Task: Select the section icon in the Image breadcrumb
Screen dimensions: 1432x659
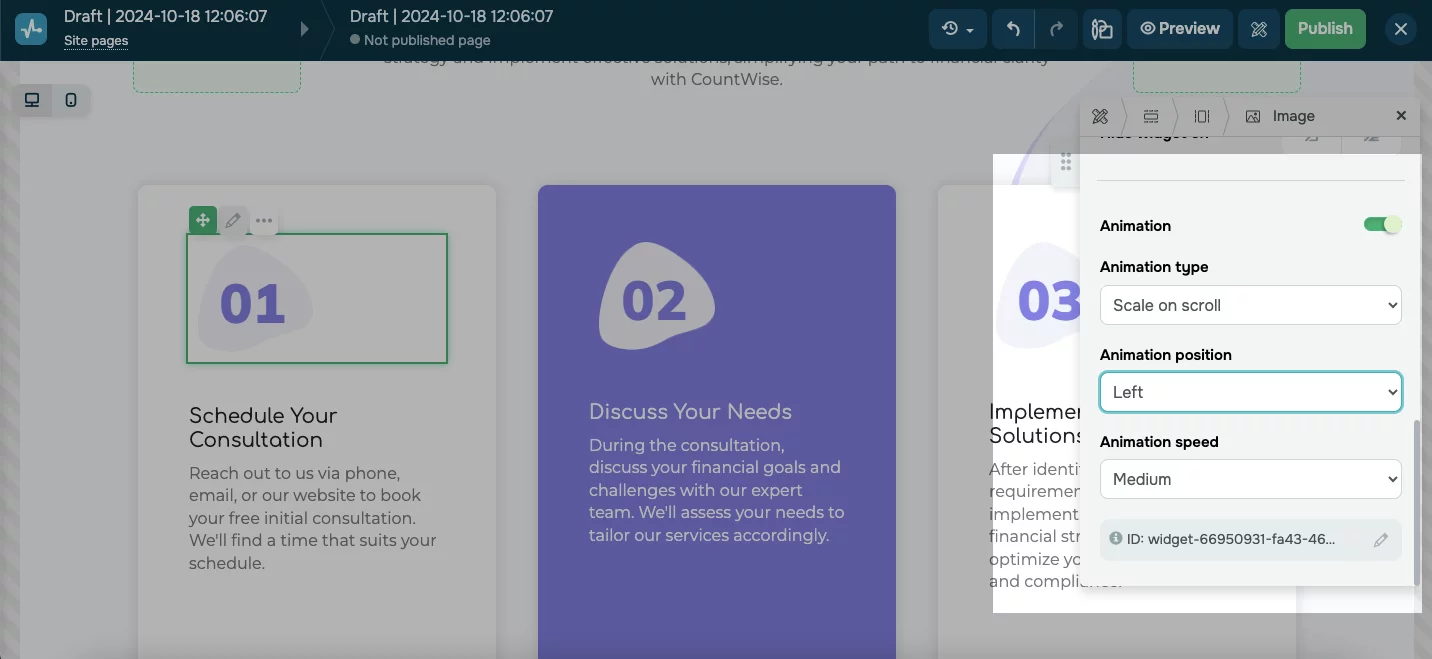Action: 1151,116
